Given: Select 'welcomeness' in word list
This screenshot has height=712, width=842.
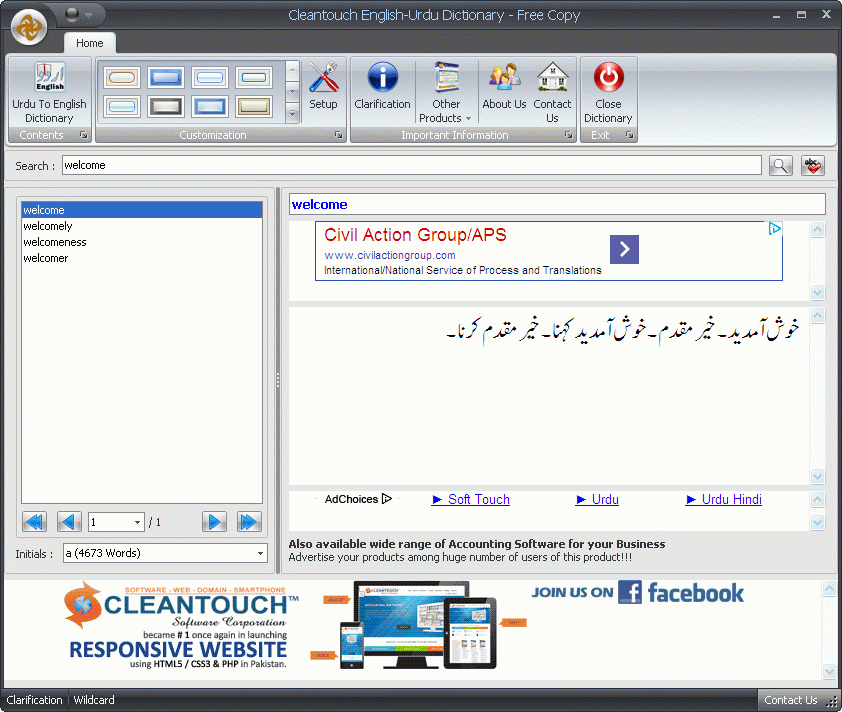Looking at the screenshot, I should [142, 242].
